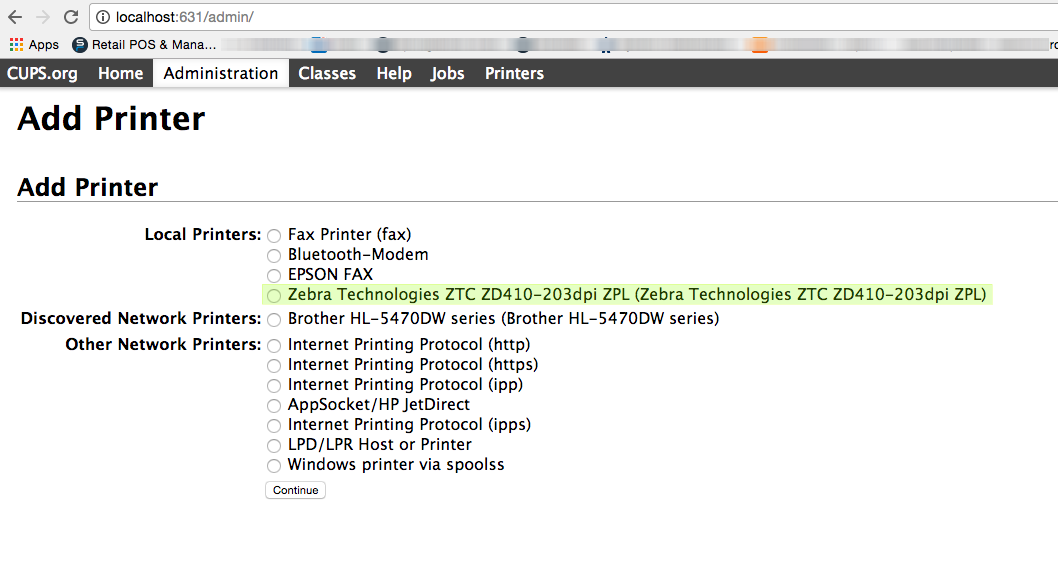Click the browser back arrow
1058x574 pixels.
click(15, 17)
